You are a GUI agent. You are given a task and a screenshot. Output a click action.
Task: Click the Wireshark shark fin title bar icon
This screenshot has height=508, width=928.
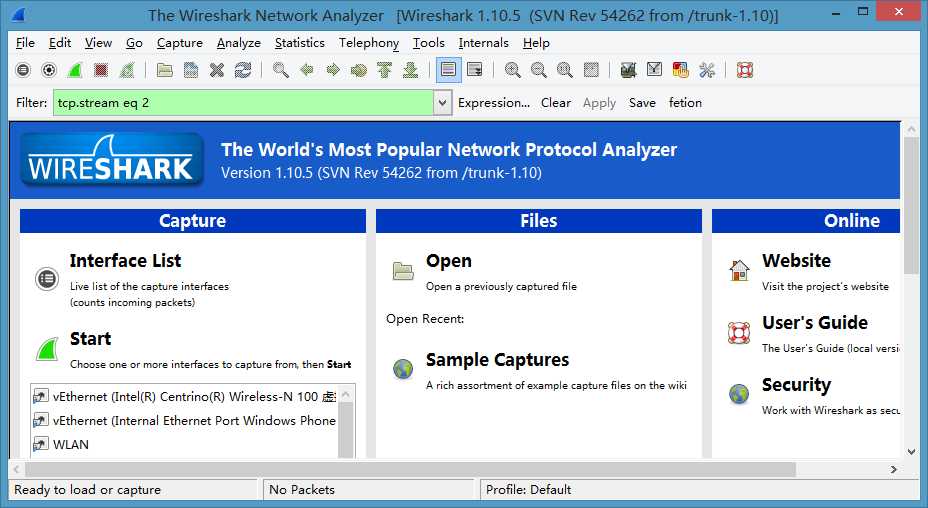tap(18, 14)
